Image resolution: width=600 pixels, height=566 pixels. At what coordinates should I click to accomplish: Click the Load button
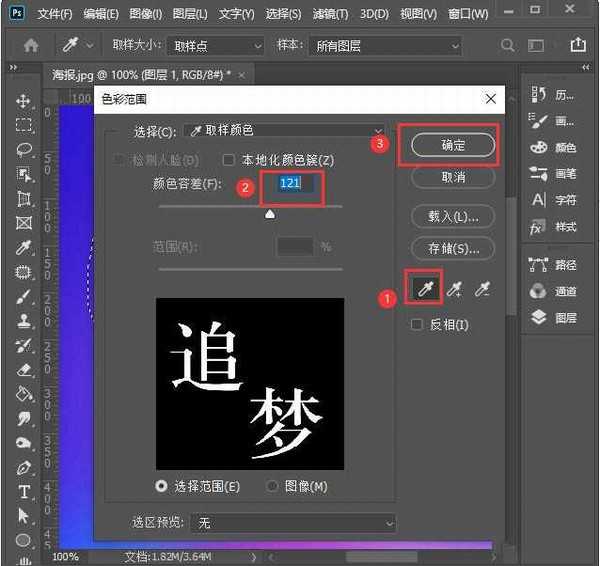click(453, 216)
